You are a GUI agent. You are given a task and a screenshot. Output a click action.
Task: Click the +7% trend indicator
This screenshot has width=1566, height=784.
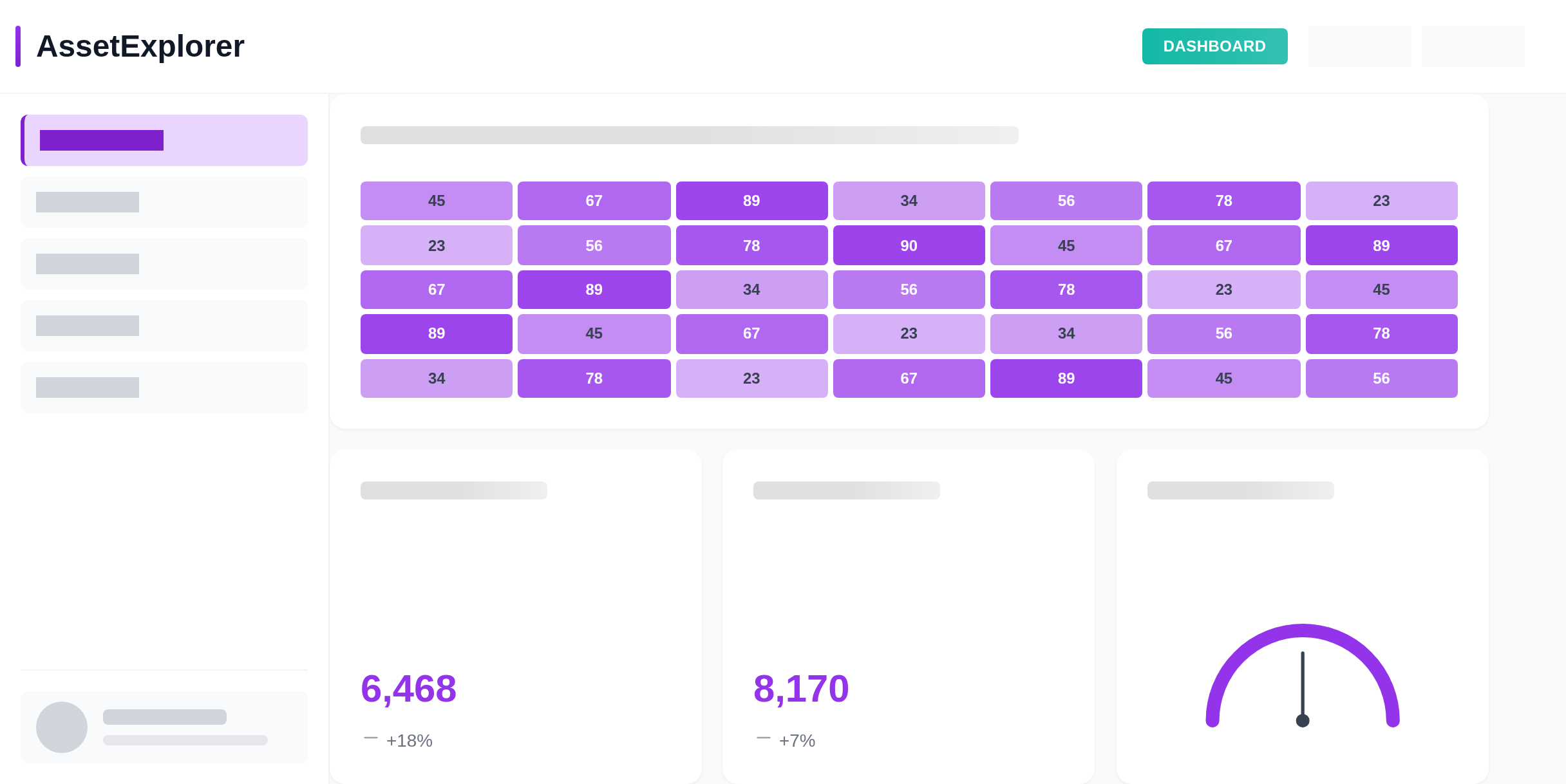pos(797,740)
